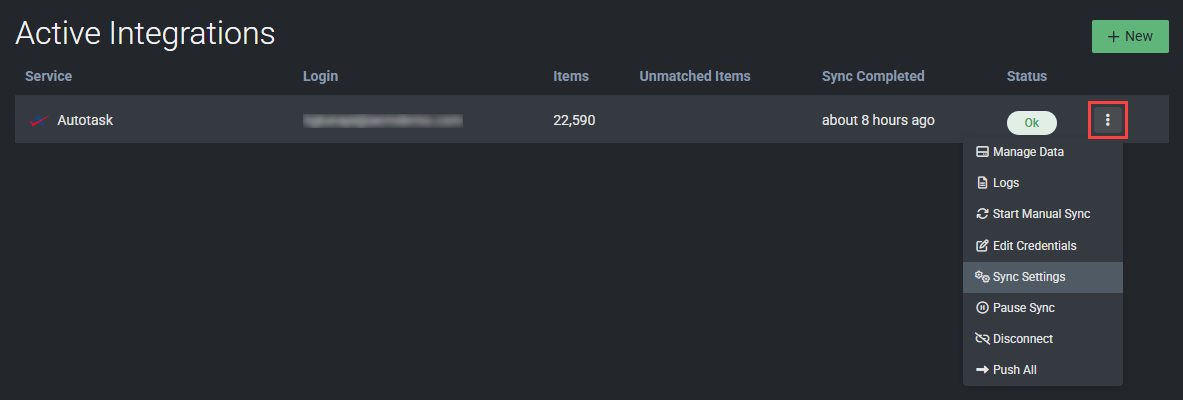Click the Manage Data icon
The image size is (1183, 400).
click(x=982, y=152)
